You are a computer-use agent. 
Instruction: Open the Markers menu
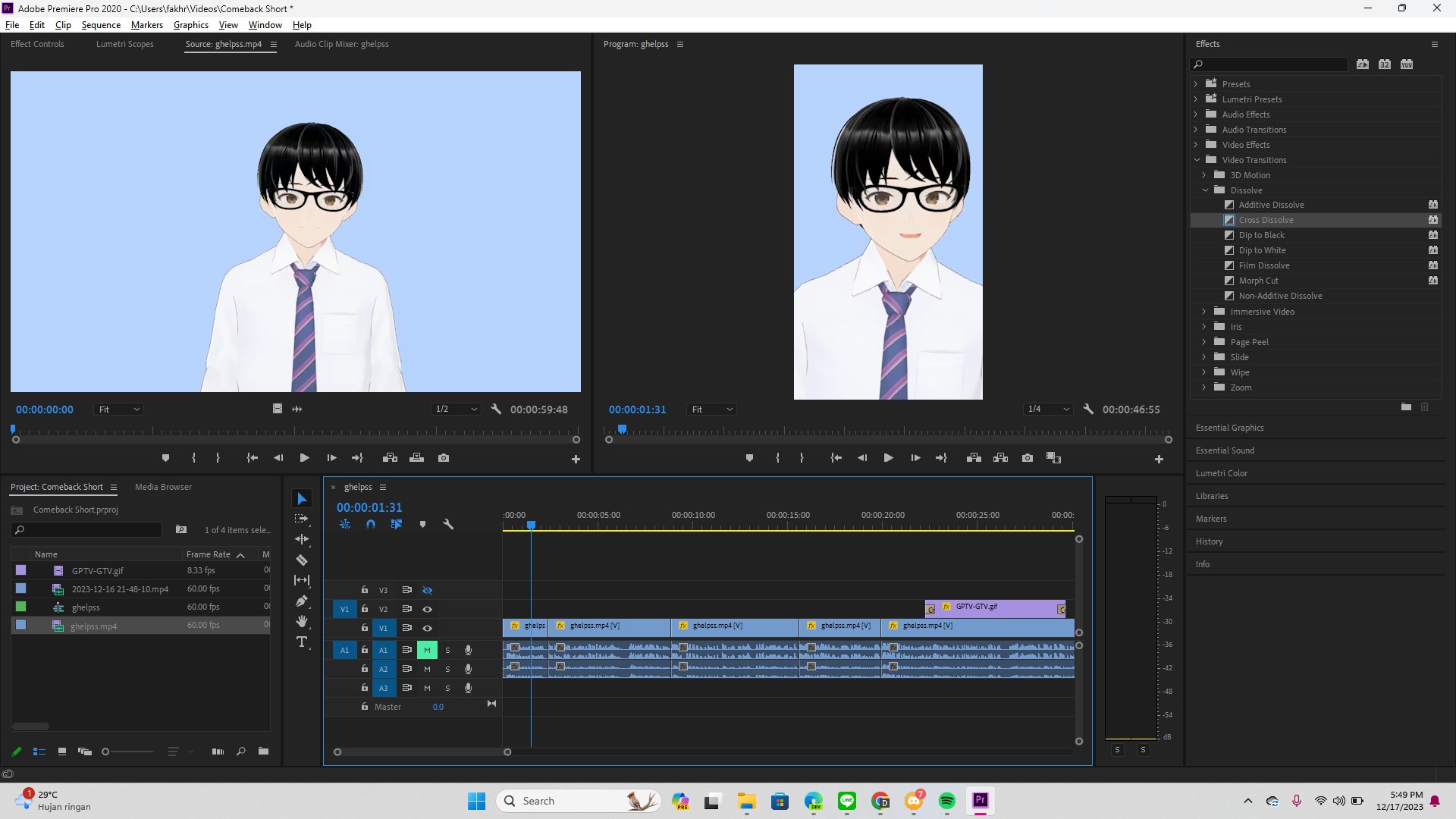point(147,25)
